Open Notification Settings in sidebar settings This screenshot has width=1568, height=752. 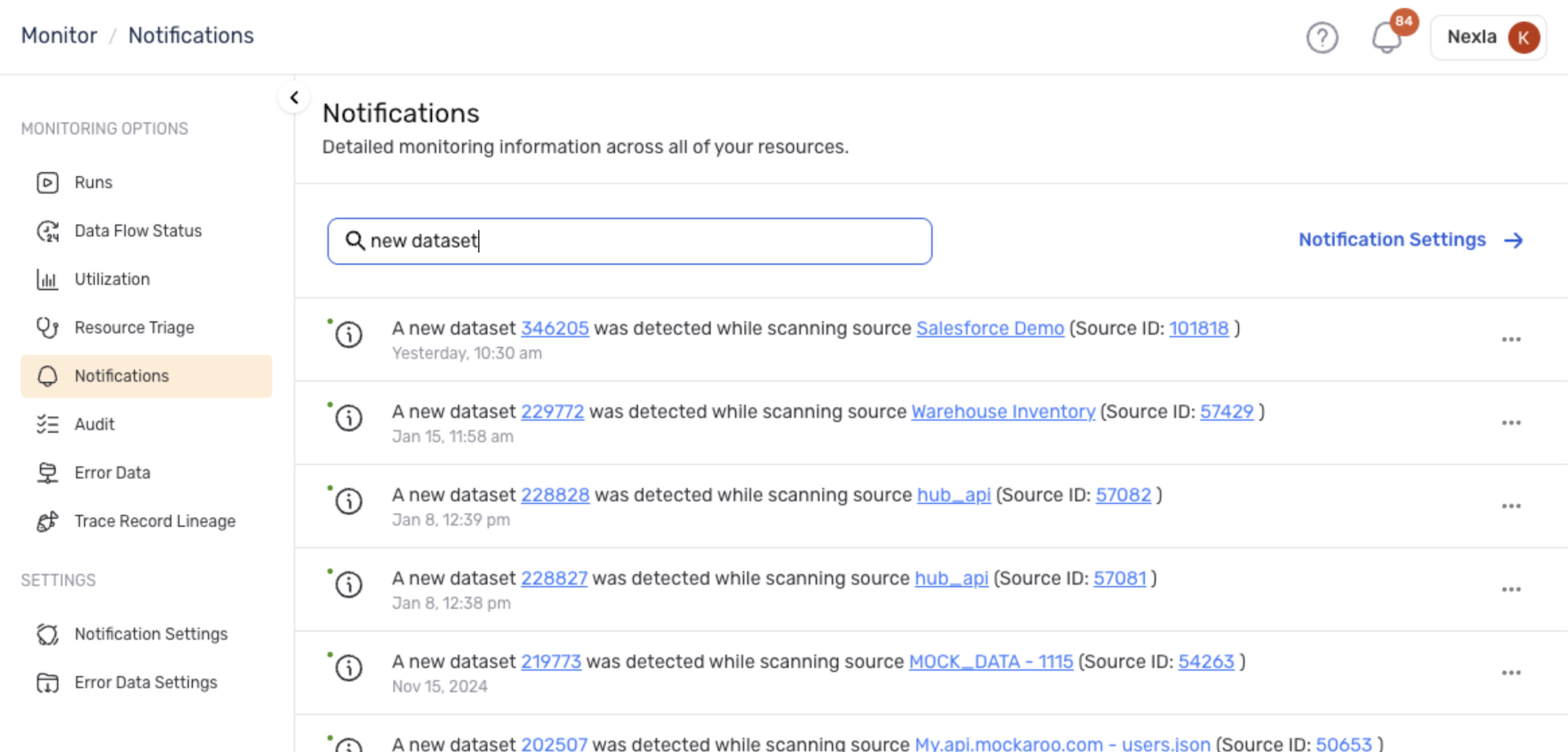pyautogui.click(x=150, y=634)
